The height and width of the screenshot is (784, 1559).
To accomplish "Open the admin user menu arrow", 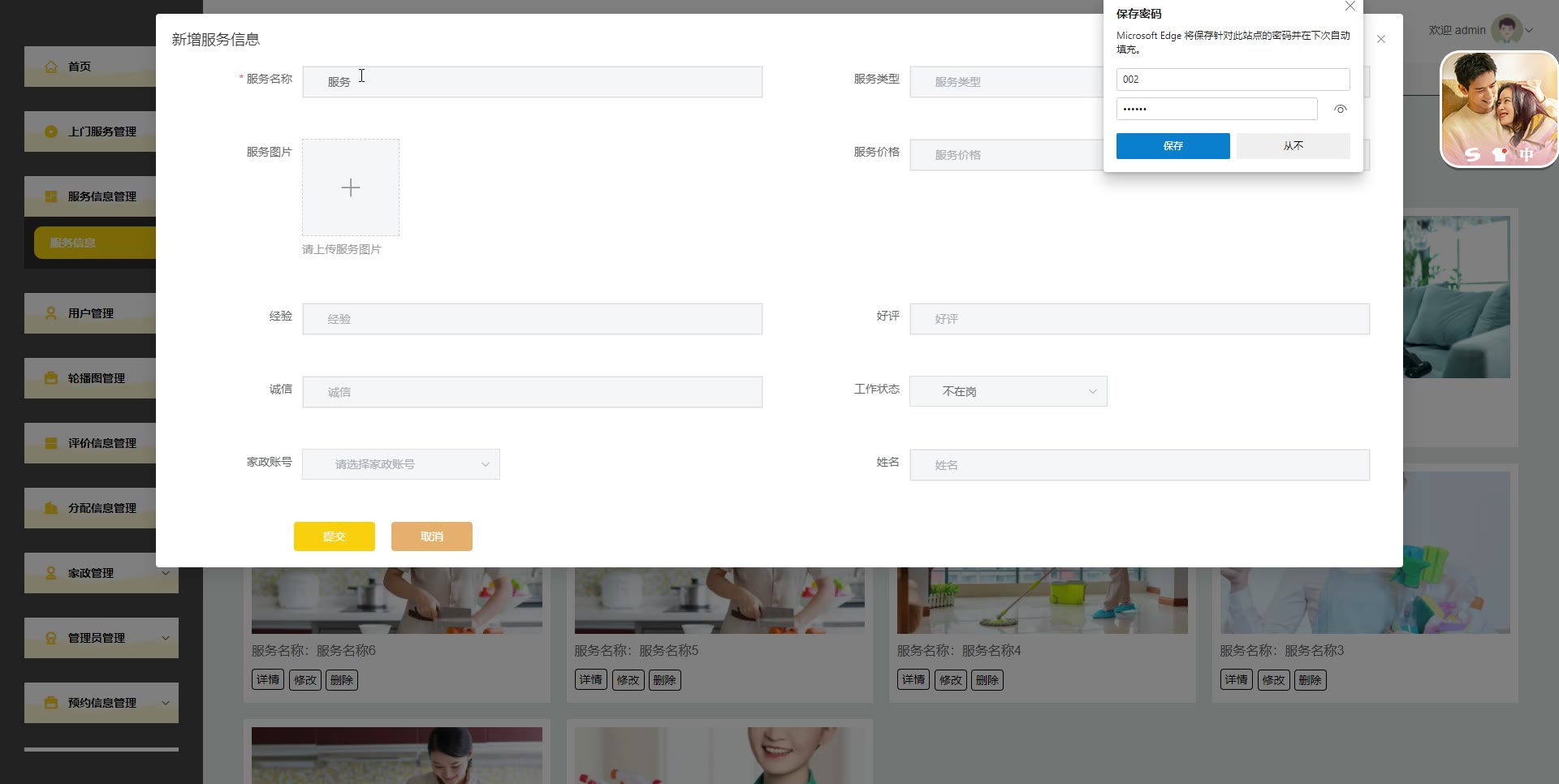I will pyautogui.click(x=1529, y=30).
